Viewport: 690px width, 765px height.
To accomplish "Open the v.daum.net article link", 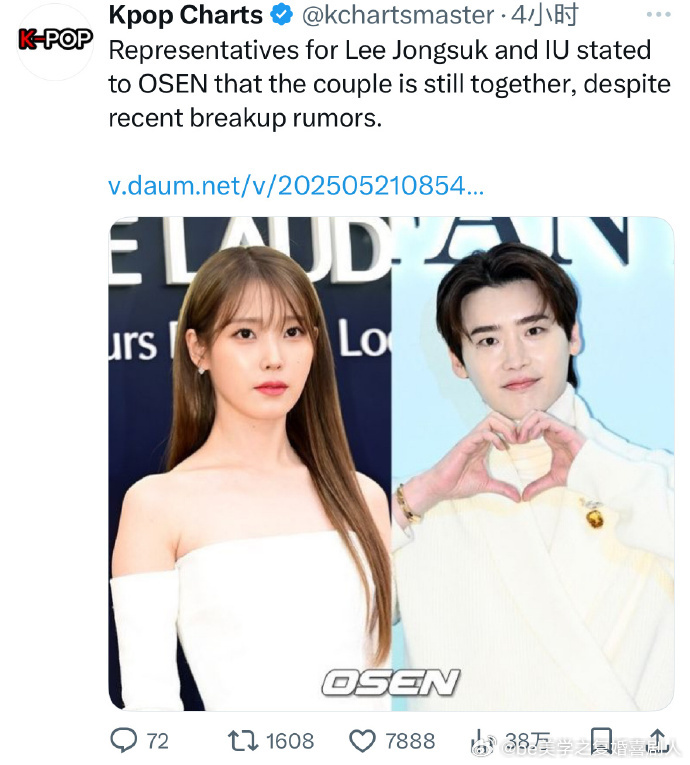I will point(296,185).
